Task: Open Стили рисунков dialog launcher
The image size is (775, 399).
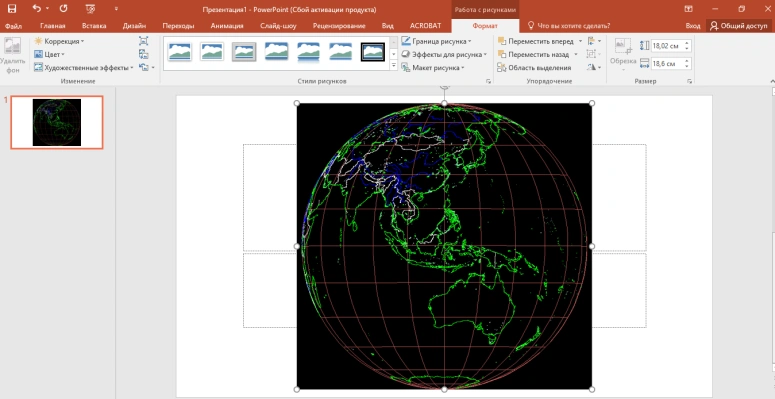Action: point(488,81)
